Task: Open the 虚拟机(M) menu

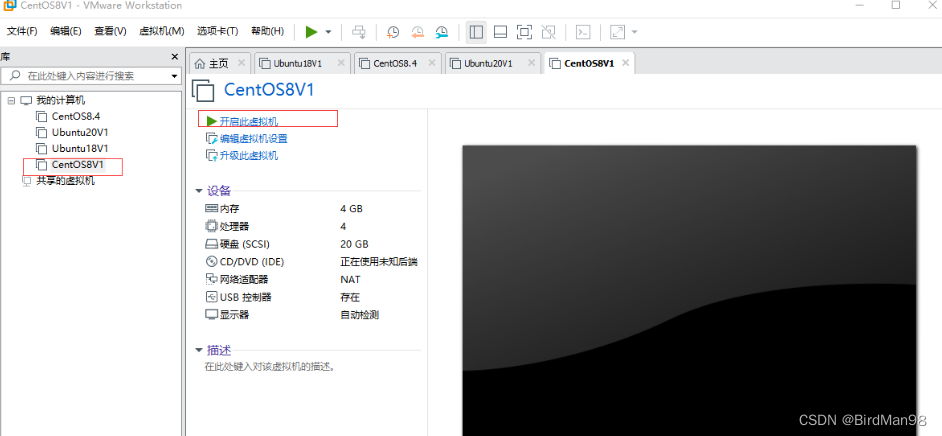Action: click(162, 31)
